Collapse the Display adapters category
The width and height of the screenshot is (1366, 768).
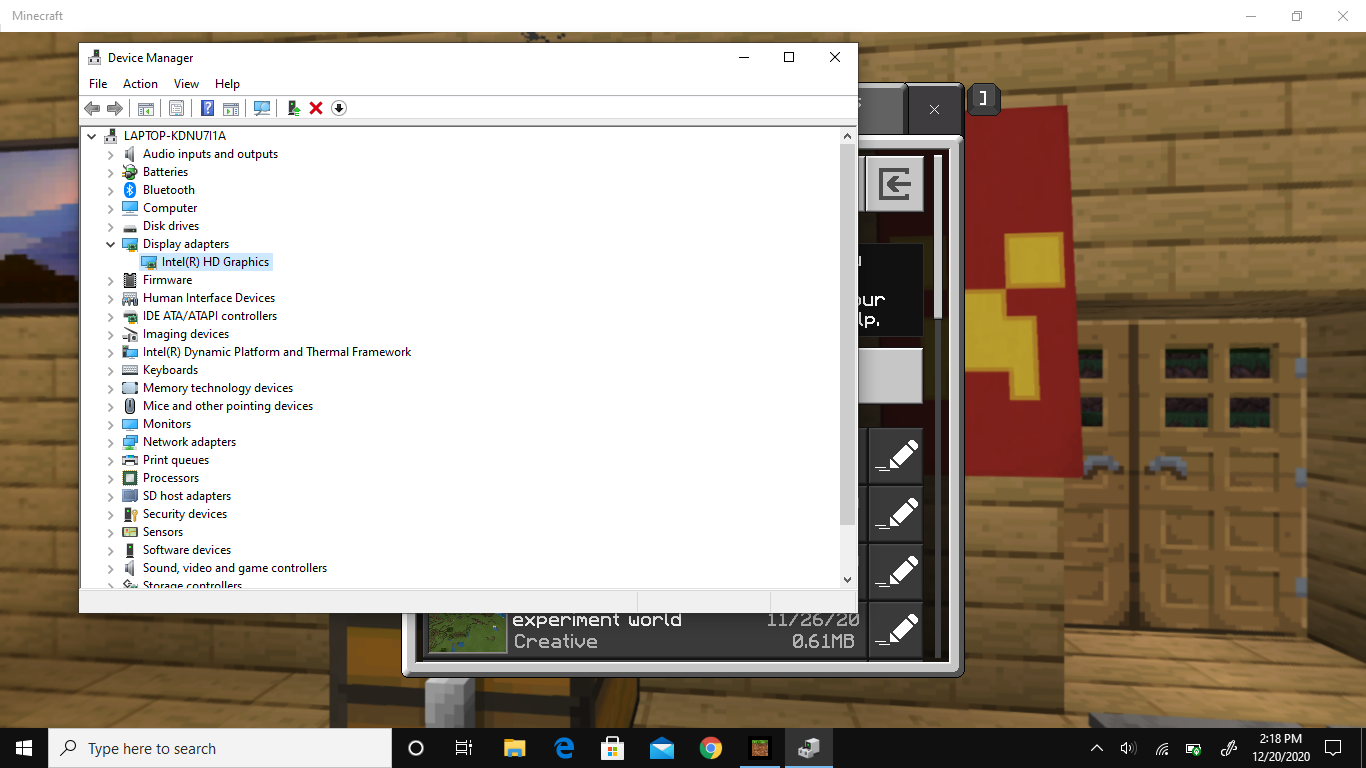(111, 244)
